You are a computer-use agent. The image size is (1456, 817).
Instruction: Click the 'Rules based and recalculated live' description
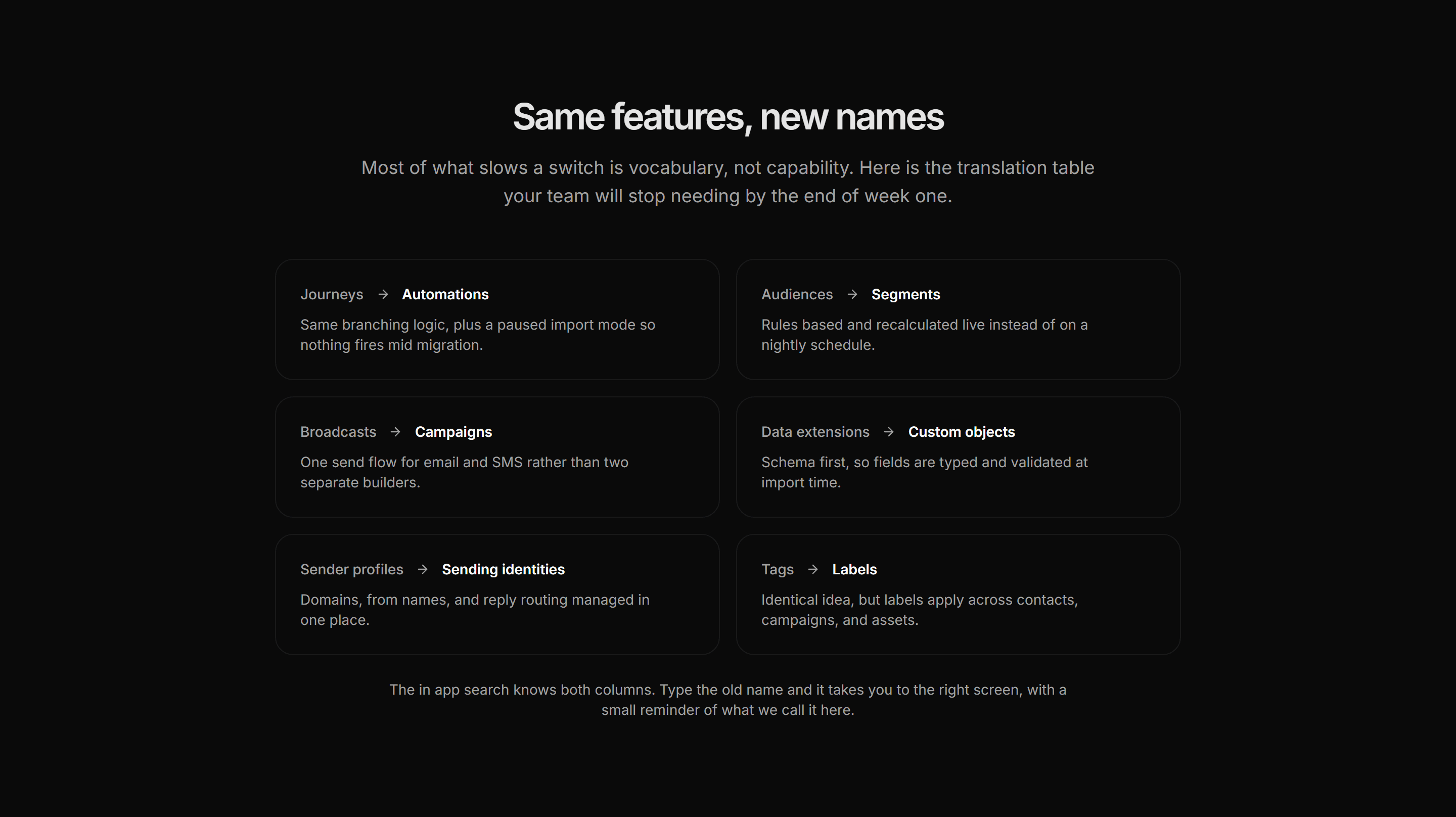[924, 335]
